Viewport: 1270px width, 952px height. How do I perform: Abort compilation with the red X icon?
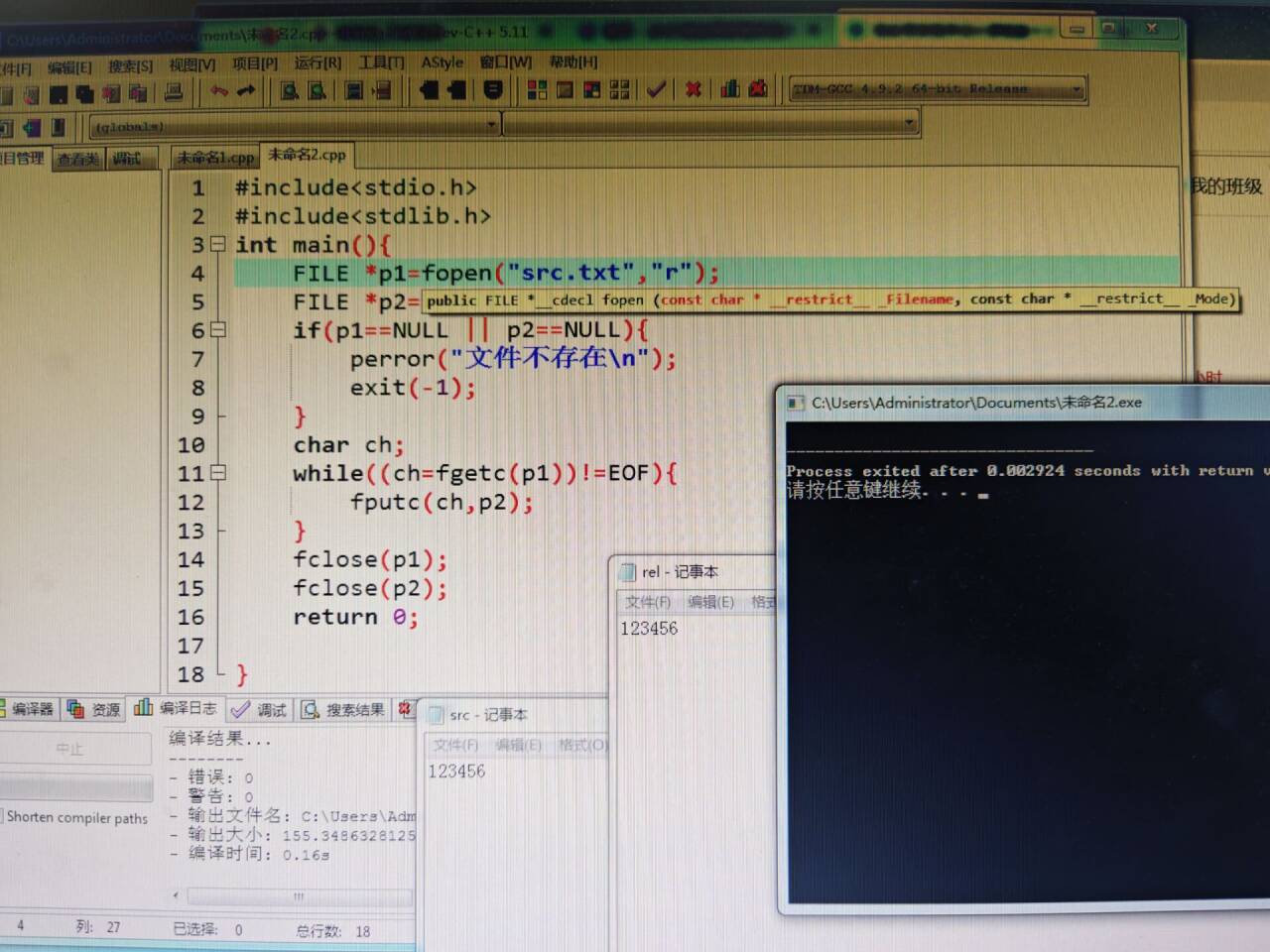pyautogui.click(x=693, y=89)
